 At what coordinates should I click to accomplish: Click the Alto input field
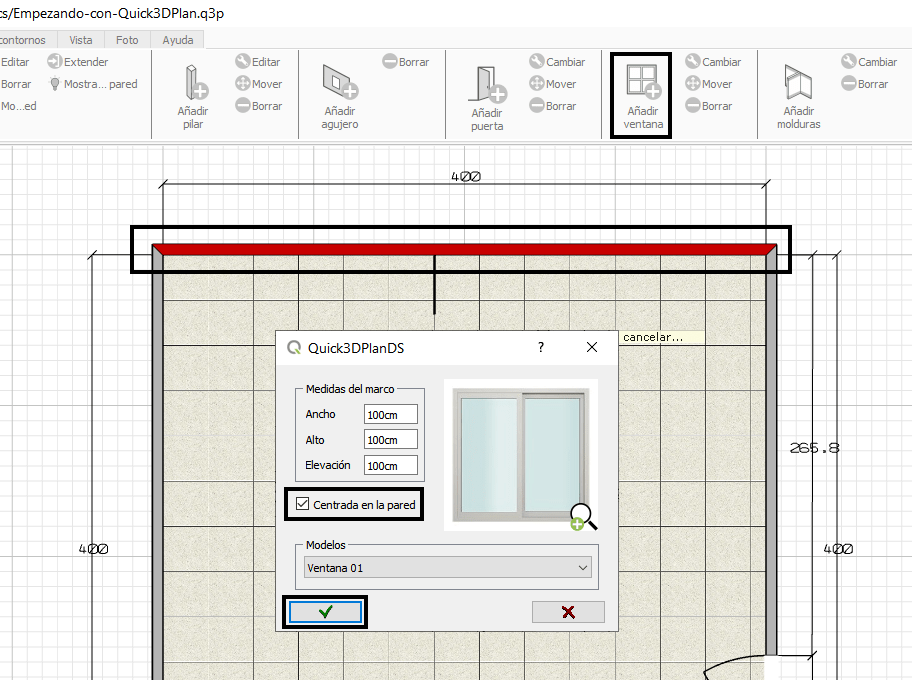click(x=391, y=440)
